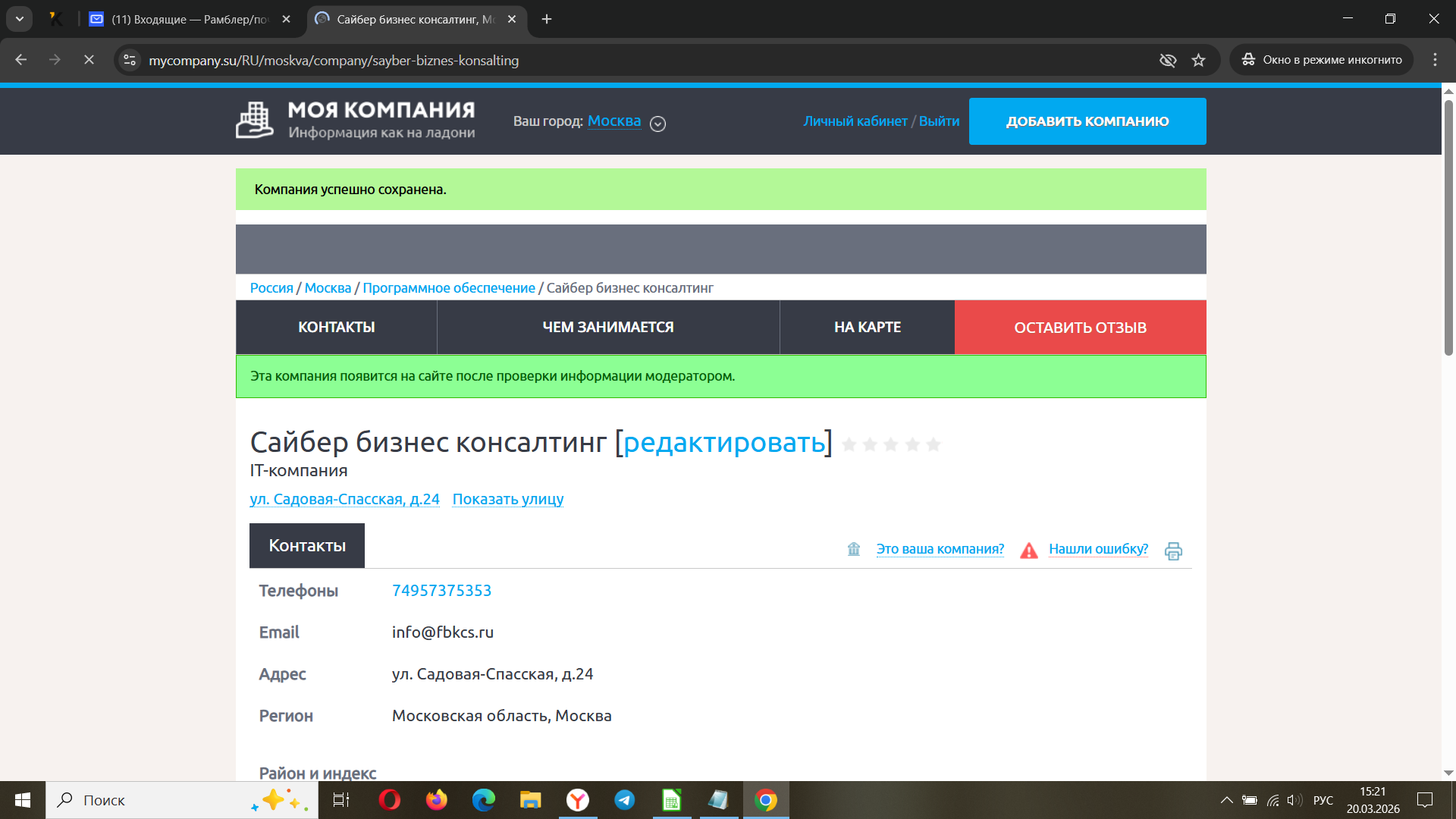Open site information icon in address bar
This screenshot has width=1456, height=819.
(x=130, y=61)
